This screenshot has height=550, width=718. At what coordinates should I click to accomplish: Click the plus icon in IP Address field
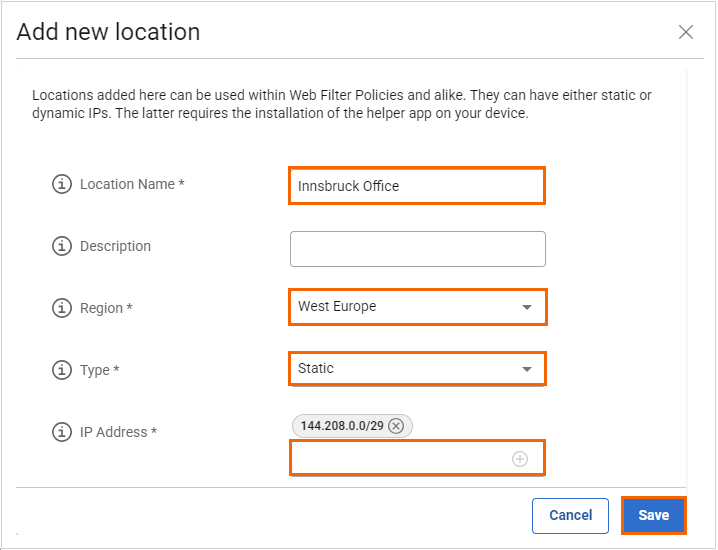519,459
